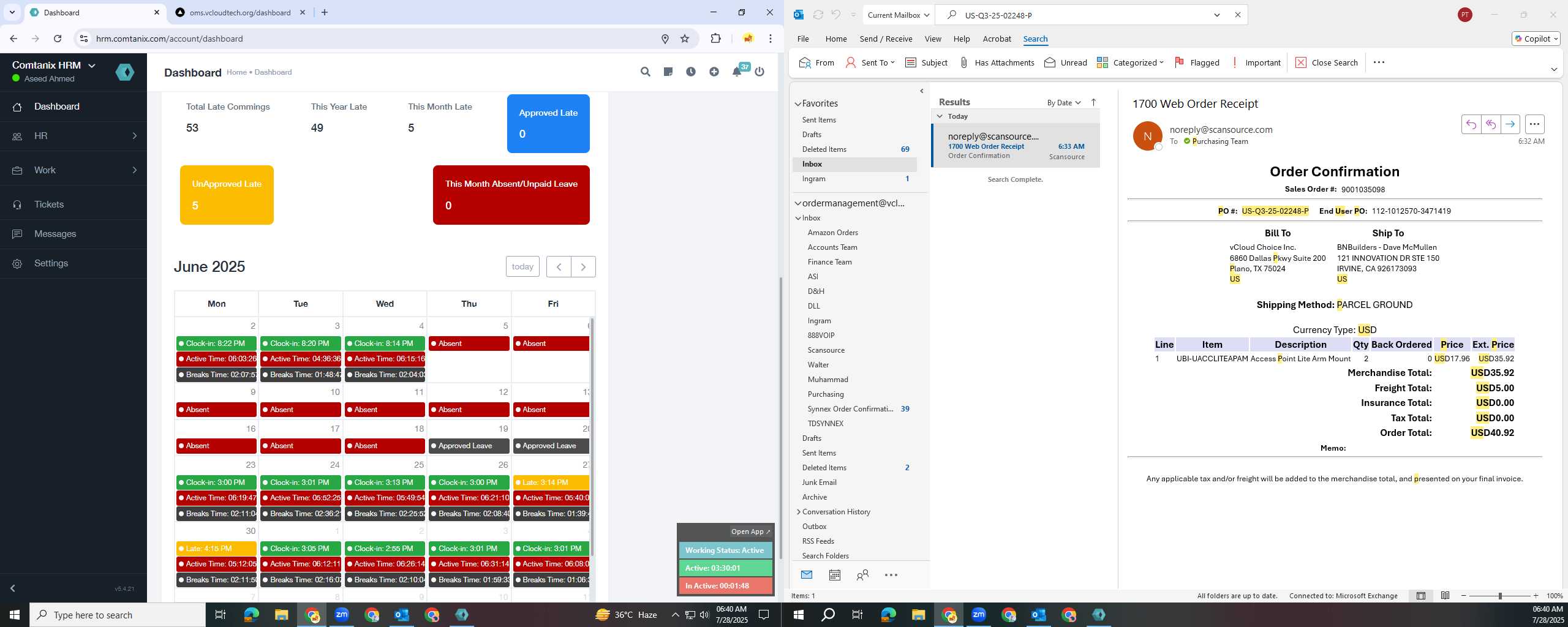Open the notes icon in HRM header
The image size is (1568, 627).
(668, 72)
